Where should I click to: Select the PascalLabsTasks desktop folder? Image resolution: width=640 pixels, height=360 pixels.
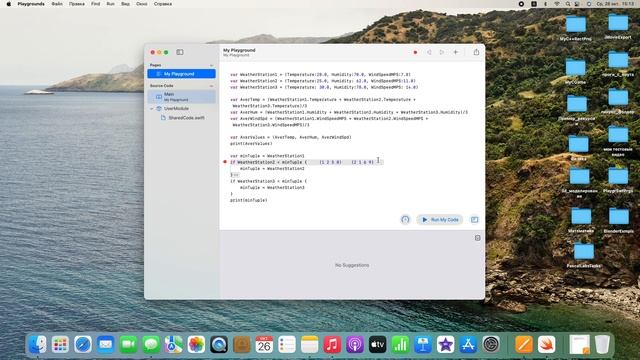[584, 256]
